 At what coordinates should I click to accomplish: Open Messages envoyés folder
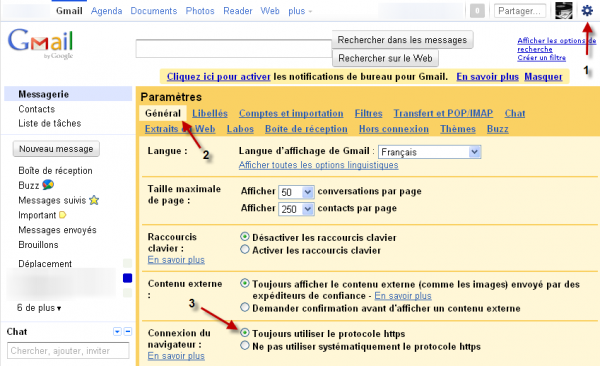(x=57, y=230)
